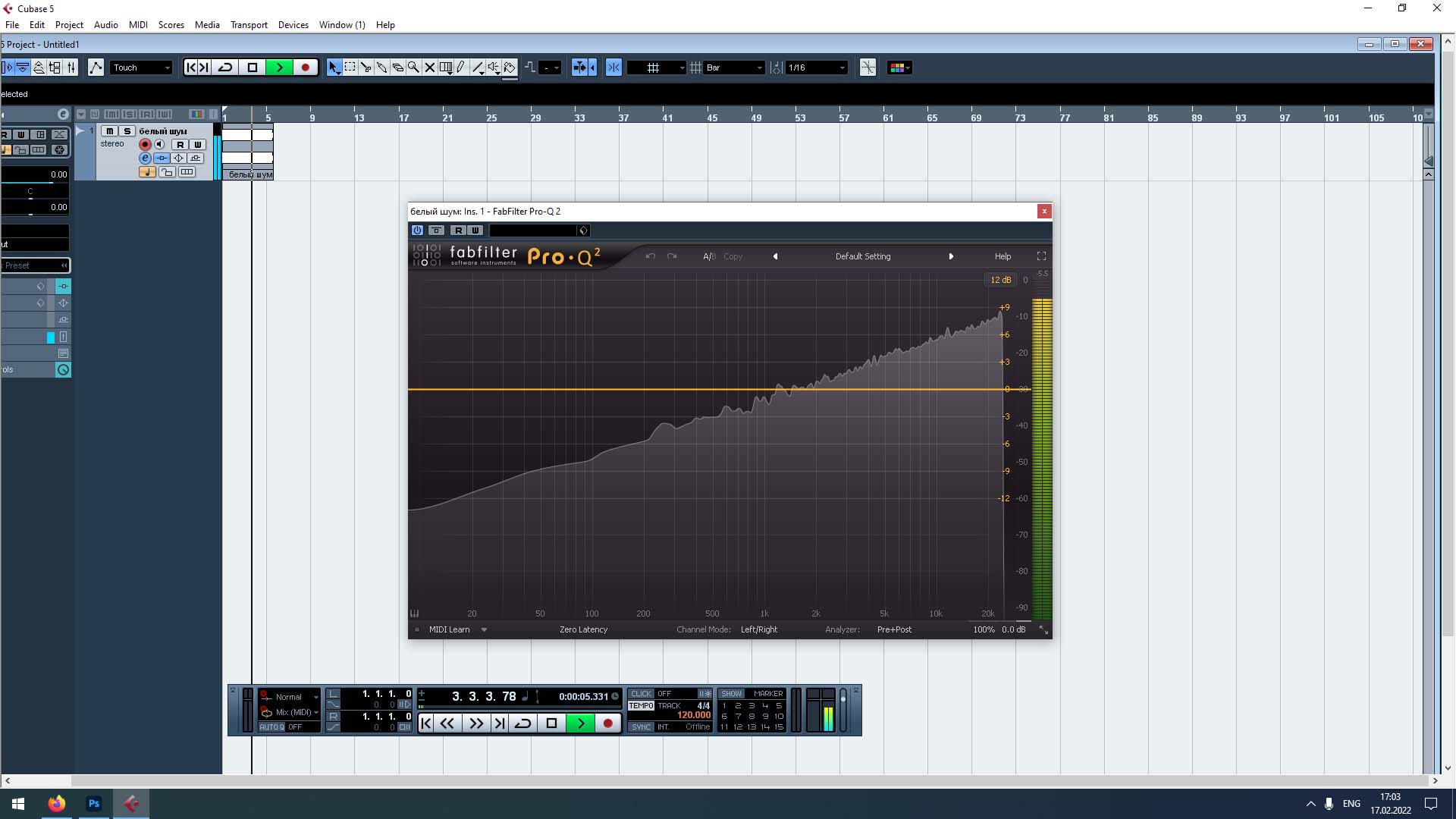
Task: Select the Split scissors tool
Action: click(366, 67)
